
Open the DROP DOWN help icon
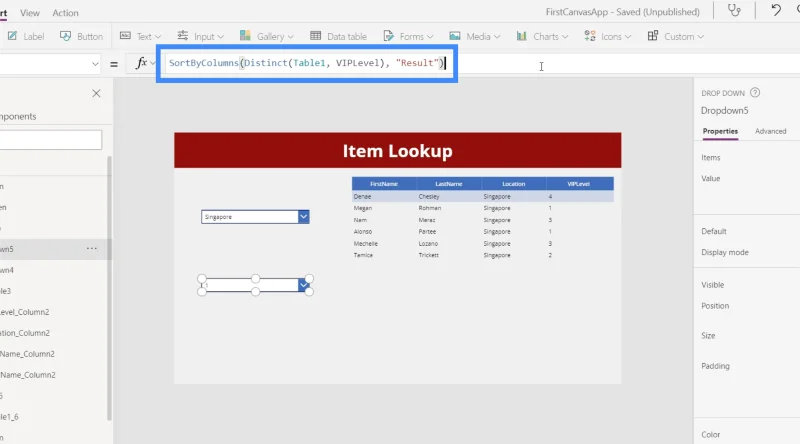[x=755, y=92]
